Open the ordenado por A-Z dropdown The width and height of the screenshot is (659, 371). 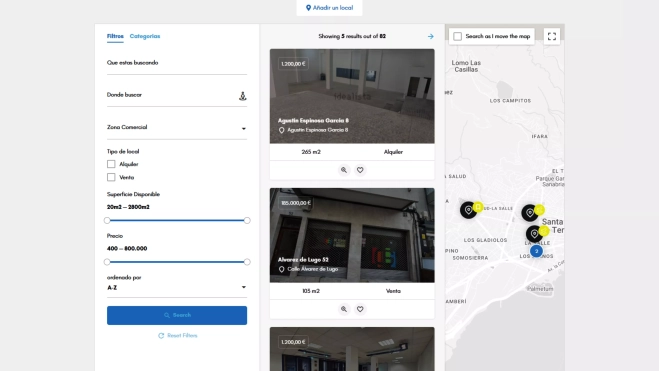[x=177, y=288]
